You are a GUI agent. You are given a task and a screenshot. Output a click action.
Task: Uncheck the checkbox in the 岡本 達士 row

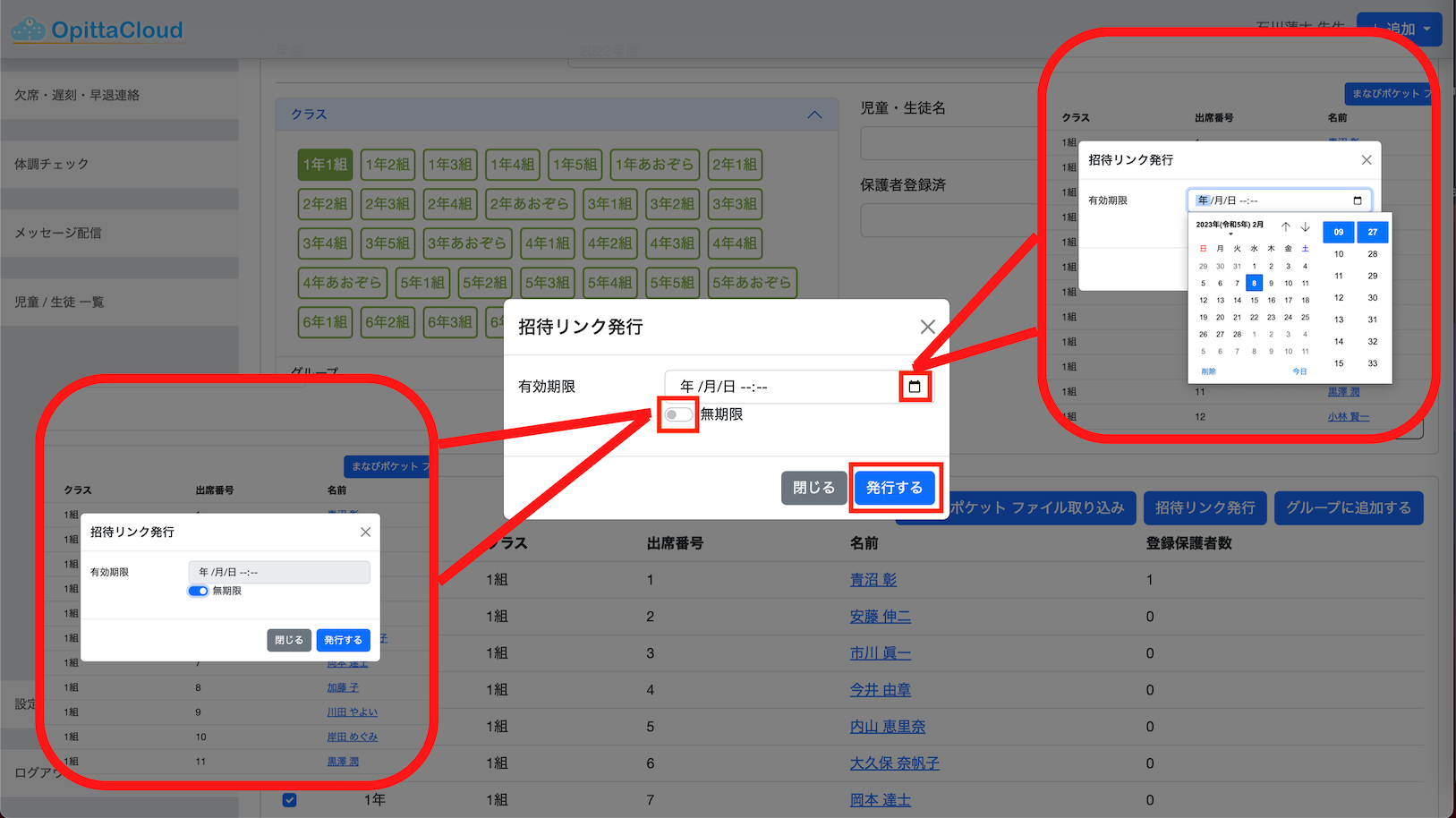(x=290, y=800)
